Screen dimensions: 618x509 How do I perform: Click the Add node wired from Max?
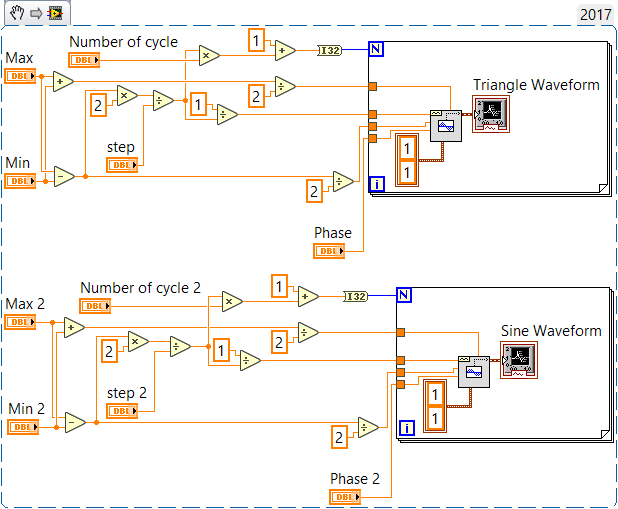click(x=63, y=82)
